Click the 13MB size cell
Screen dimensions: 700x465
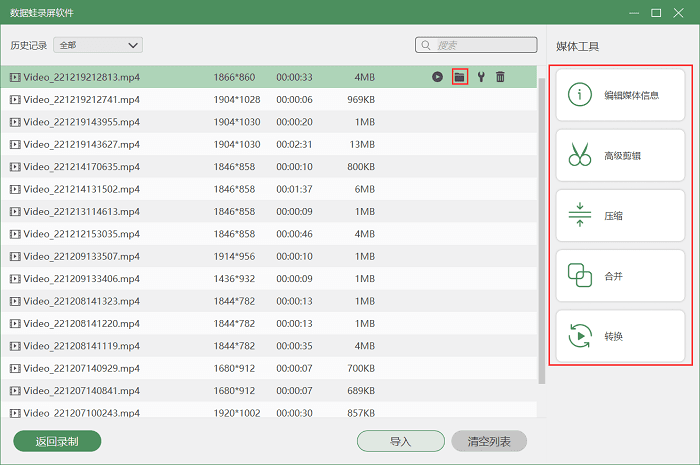[362, 144]
